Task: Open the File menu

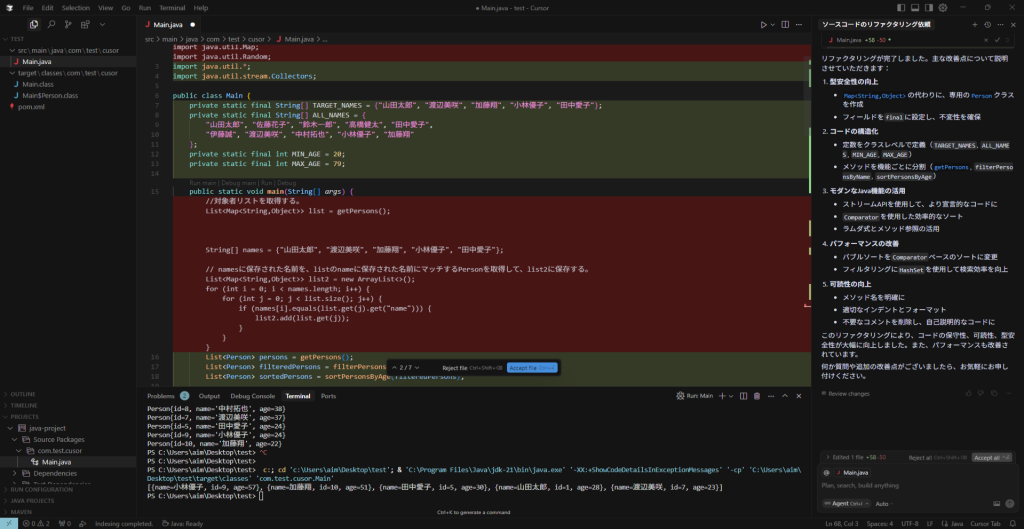Action: point(27,8)
